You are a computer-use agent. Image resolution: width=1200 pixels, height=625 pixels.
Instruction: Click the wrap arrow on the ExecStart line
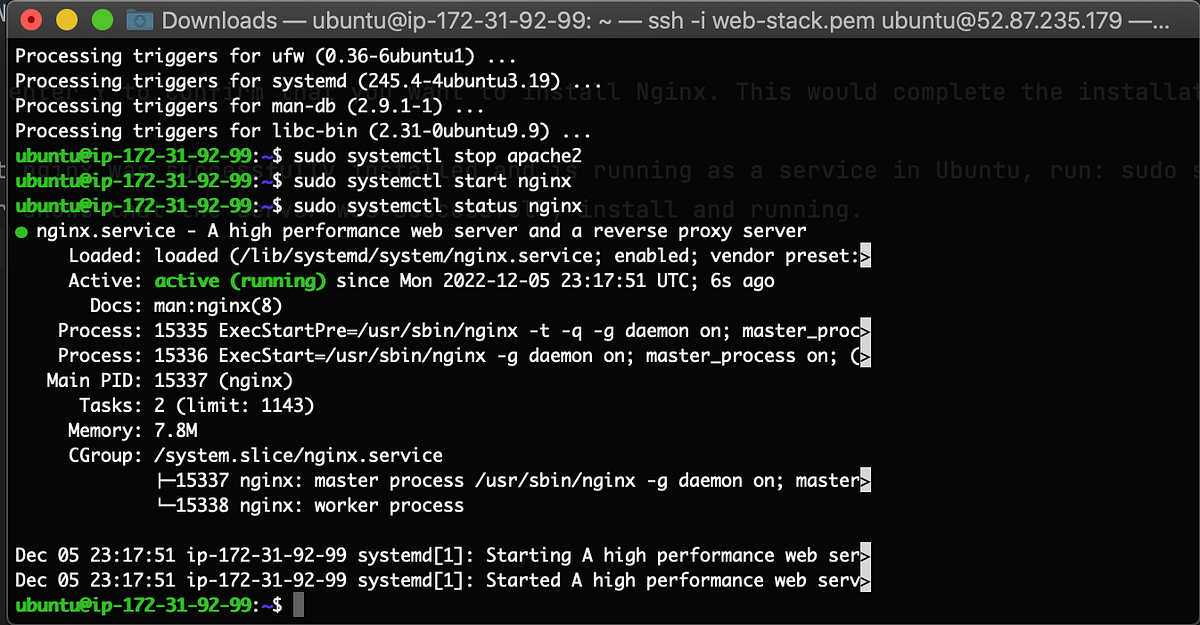click(x=864, y=355)
